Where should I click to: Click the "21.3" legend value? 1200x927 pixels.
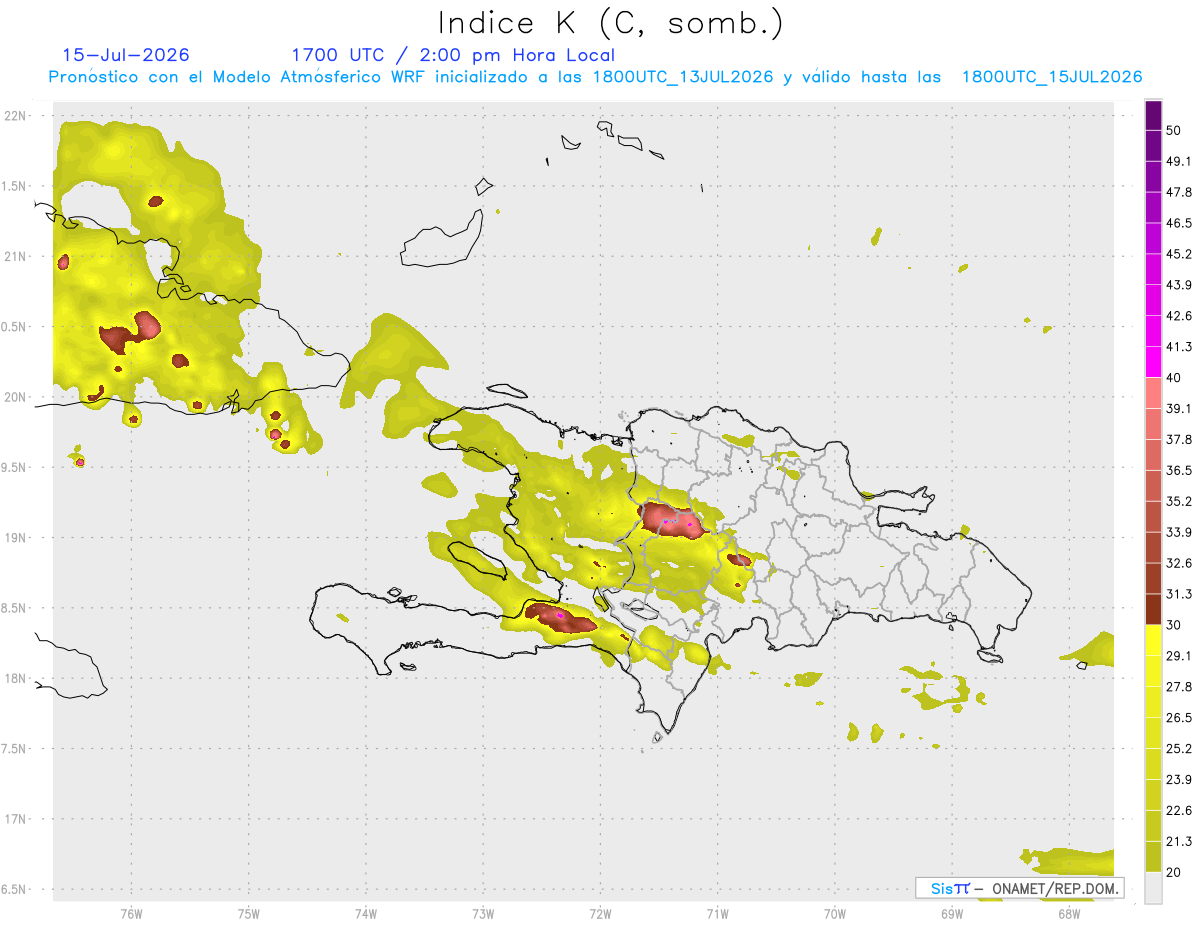coord(1179,841)
